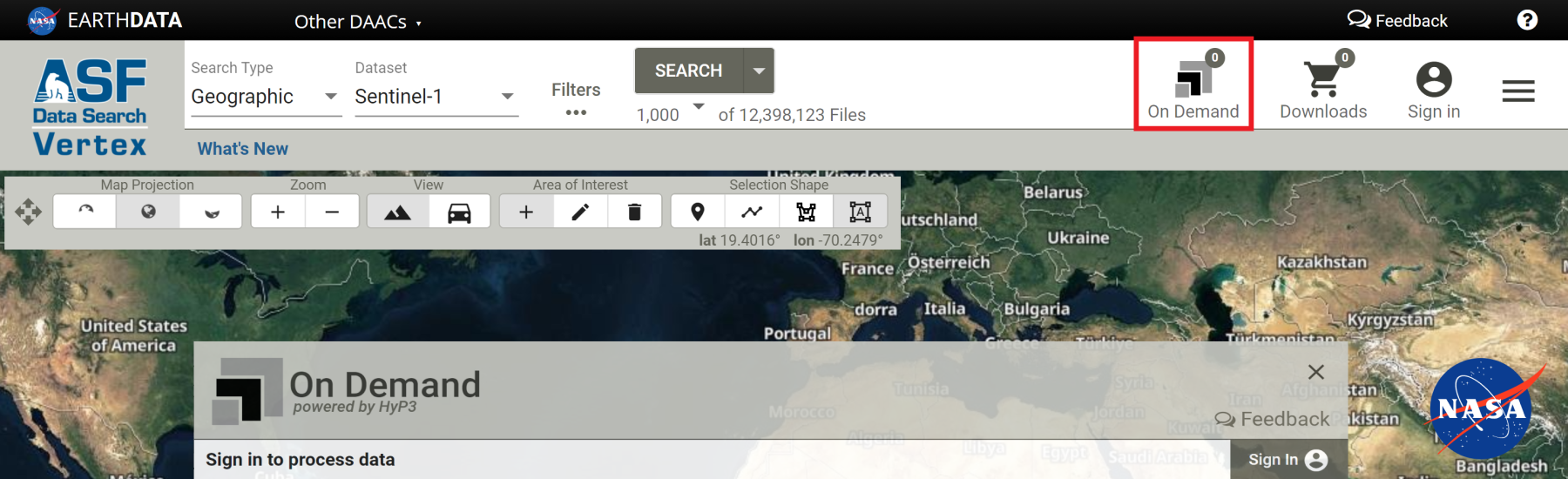Screen dimensions: 1568x479
Task: Edit current area of interest with pencil
Action: 580,212
